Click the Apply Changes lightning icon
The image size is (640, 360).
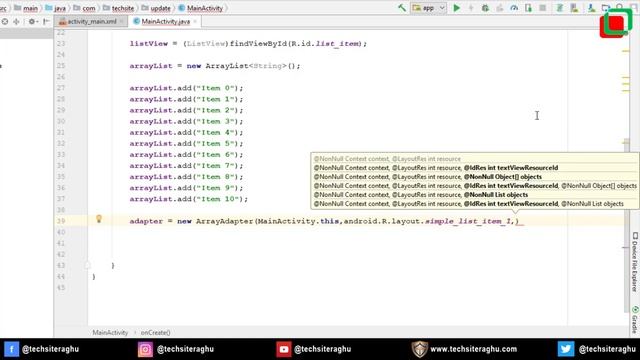[471, 8]
